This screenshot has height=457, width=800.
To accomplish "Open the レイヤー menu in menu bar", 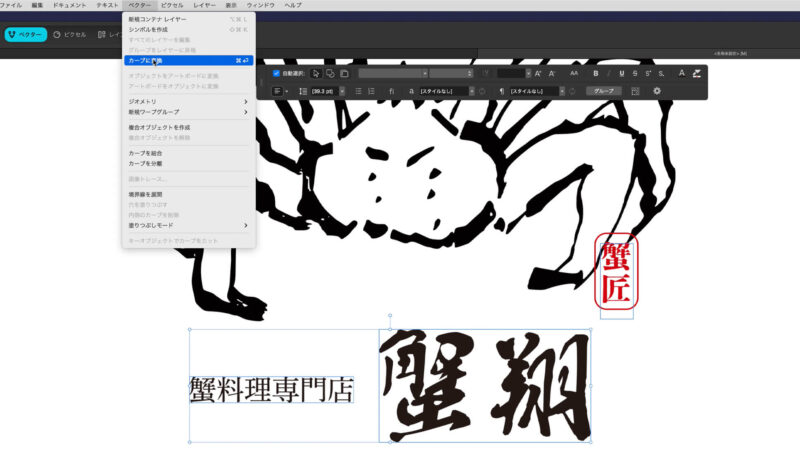I will [205, 5].
